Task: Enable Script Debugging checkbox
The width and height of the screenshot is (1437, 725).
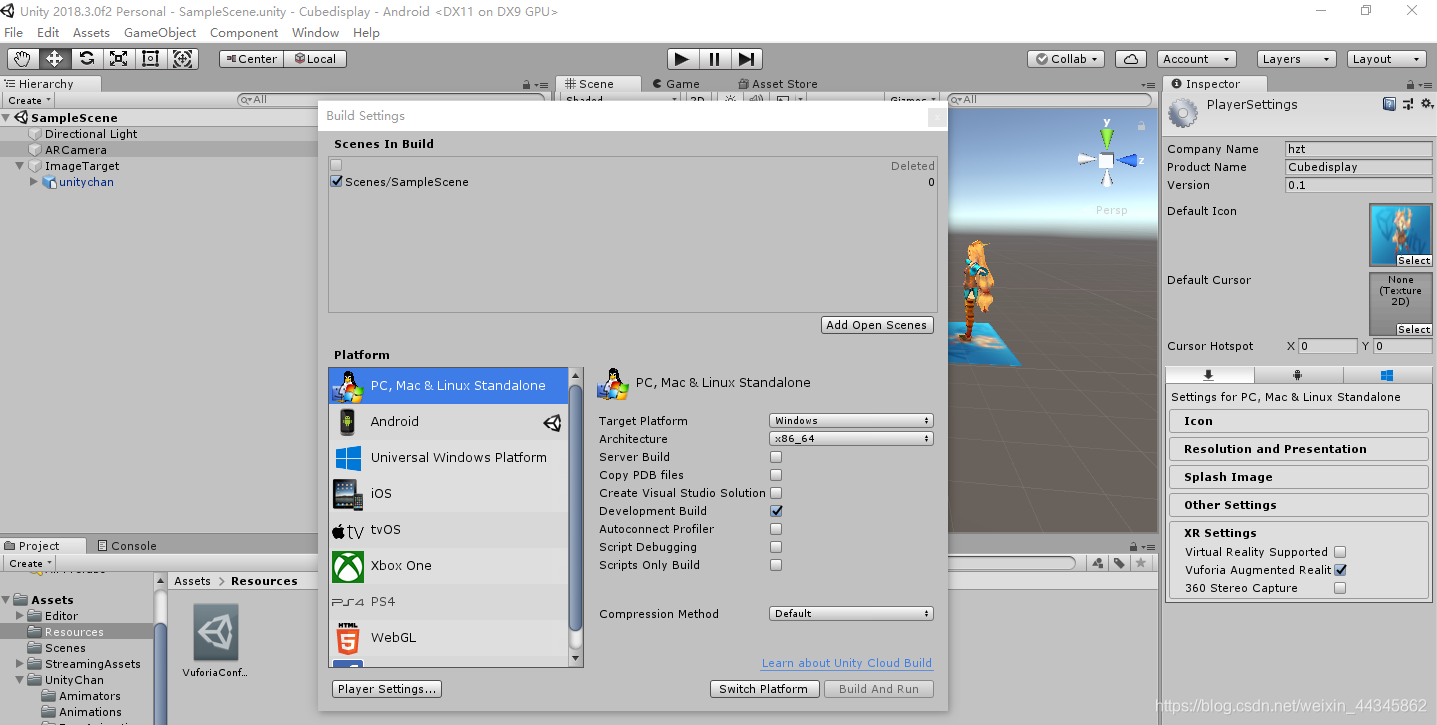Action: pos(776,547)
